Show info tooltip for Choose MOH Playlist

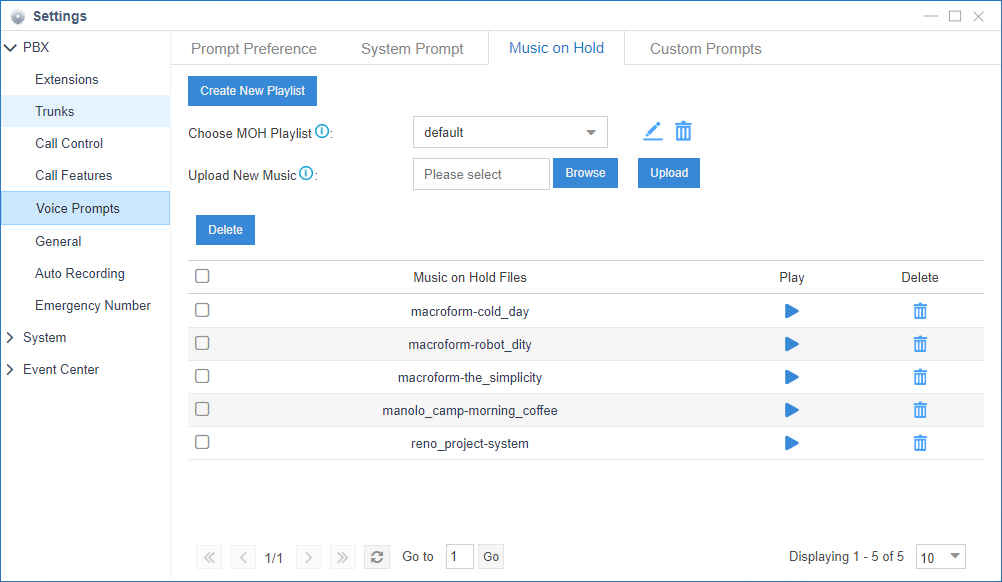(x=322, y=131)
